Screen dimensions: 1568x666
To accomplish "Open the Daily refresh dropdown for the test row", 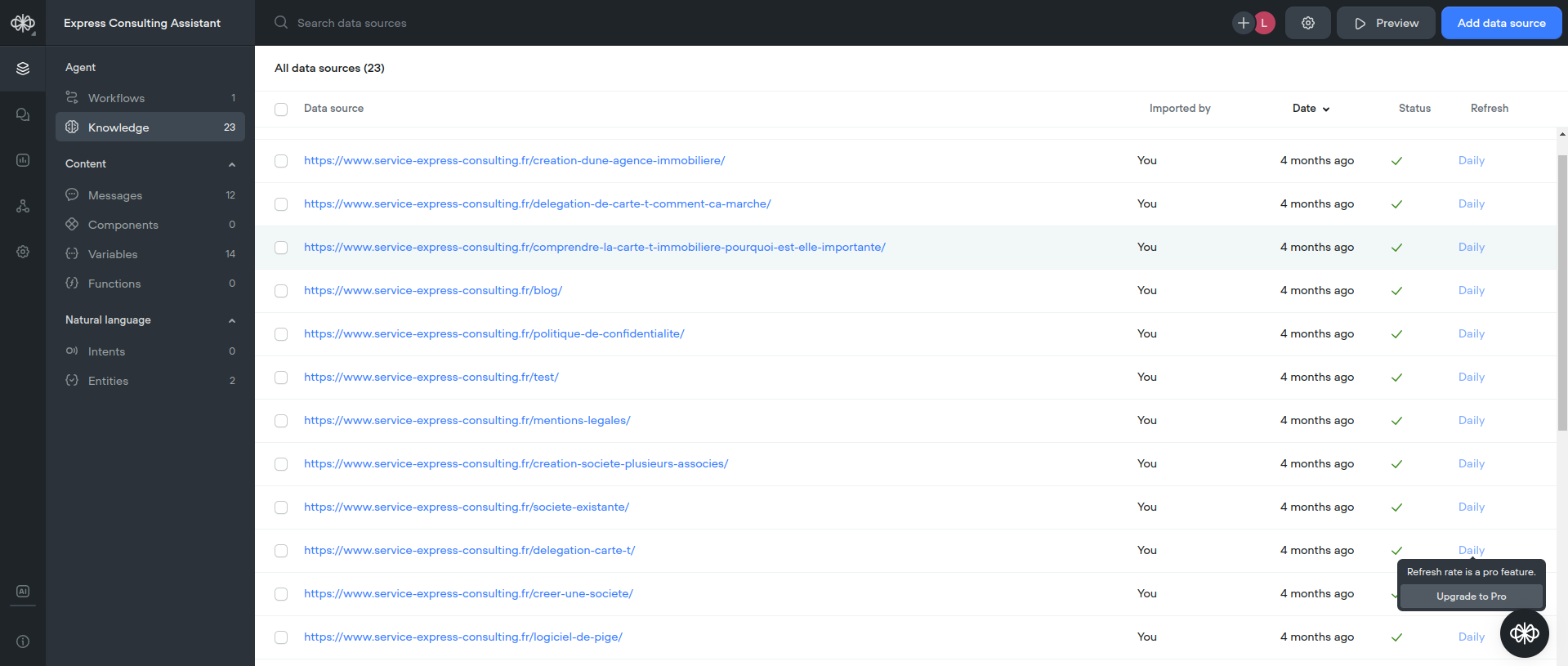I will coord(1471,377).
